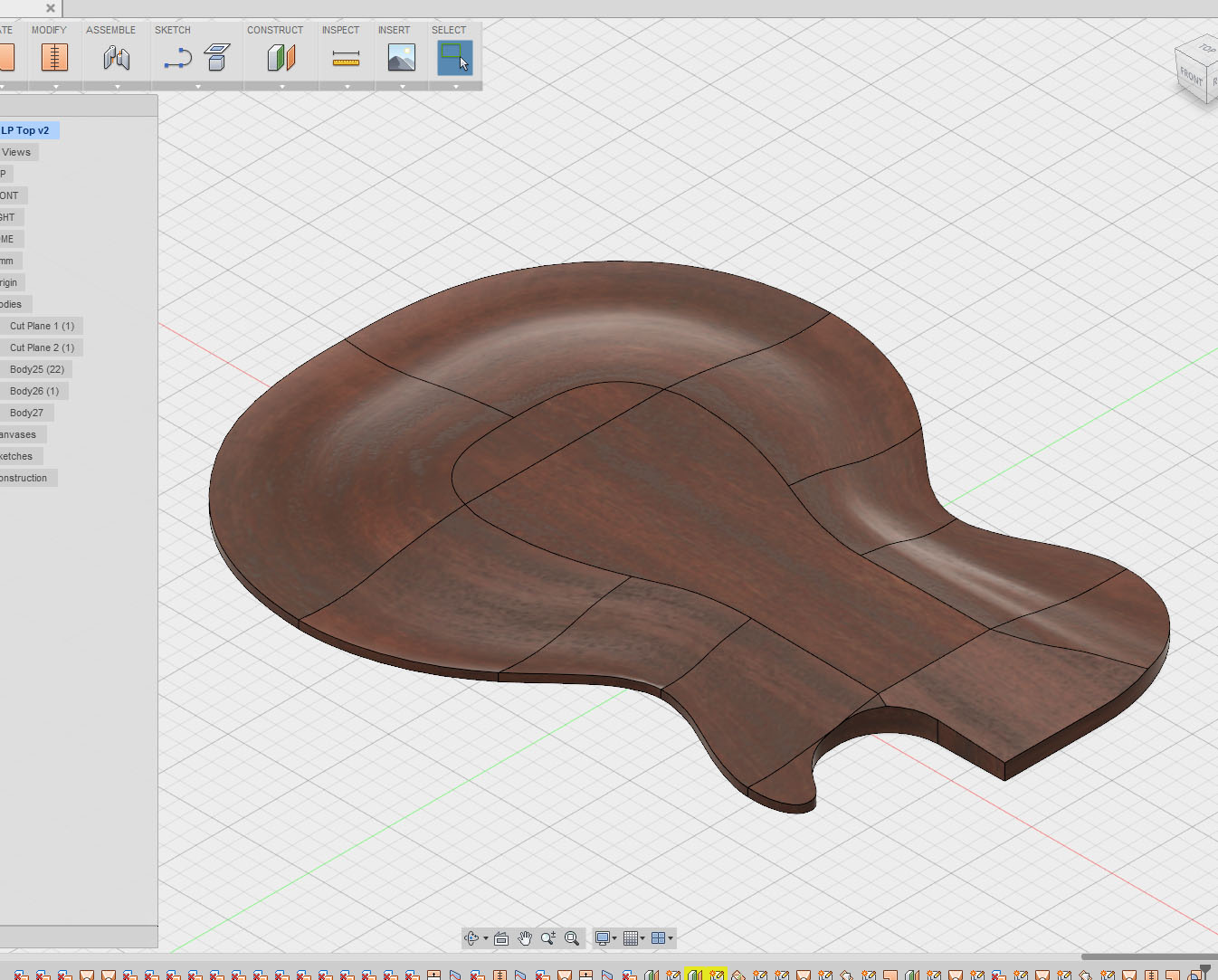Open the INSPECT menu label

pyautogui.click(x=340, y=30)
